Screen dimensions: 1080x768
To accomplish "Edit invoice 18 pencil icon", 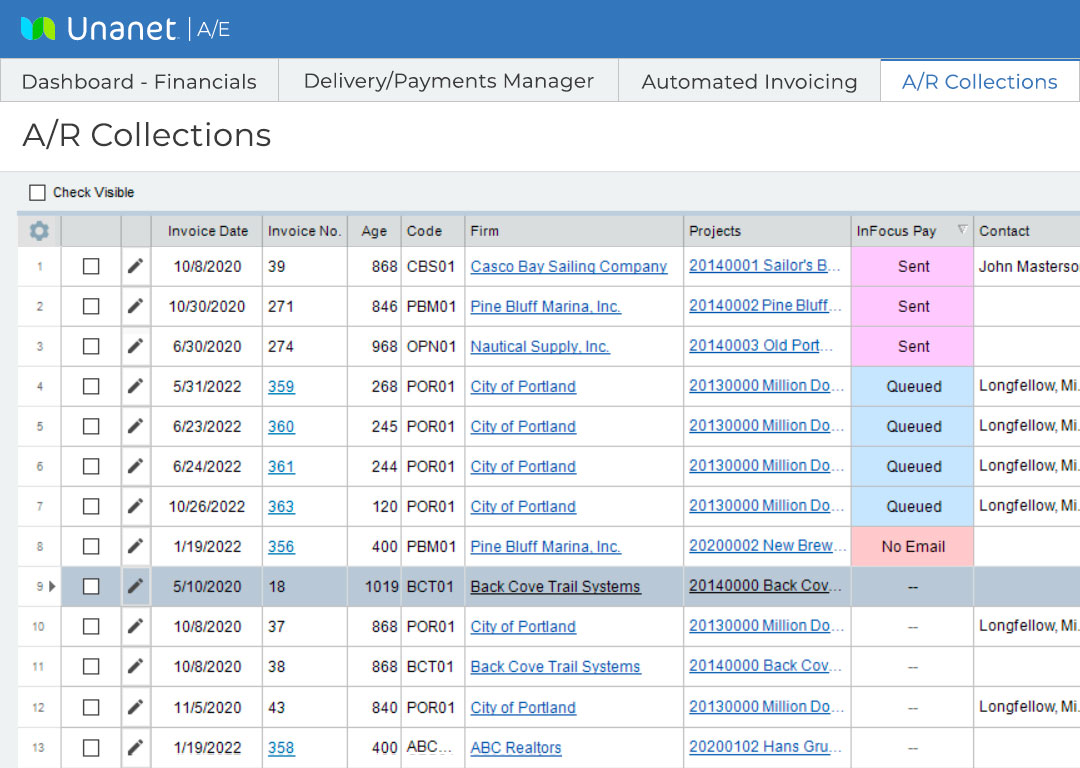I will tap(136, 586).
